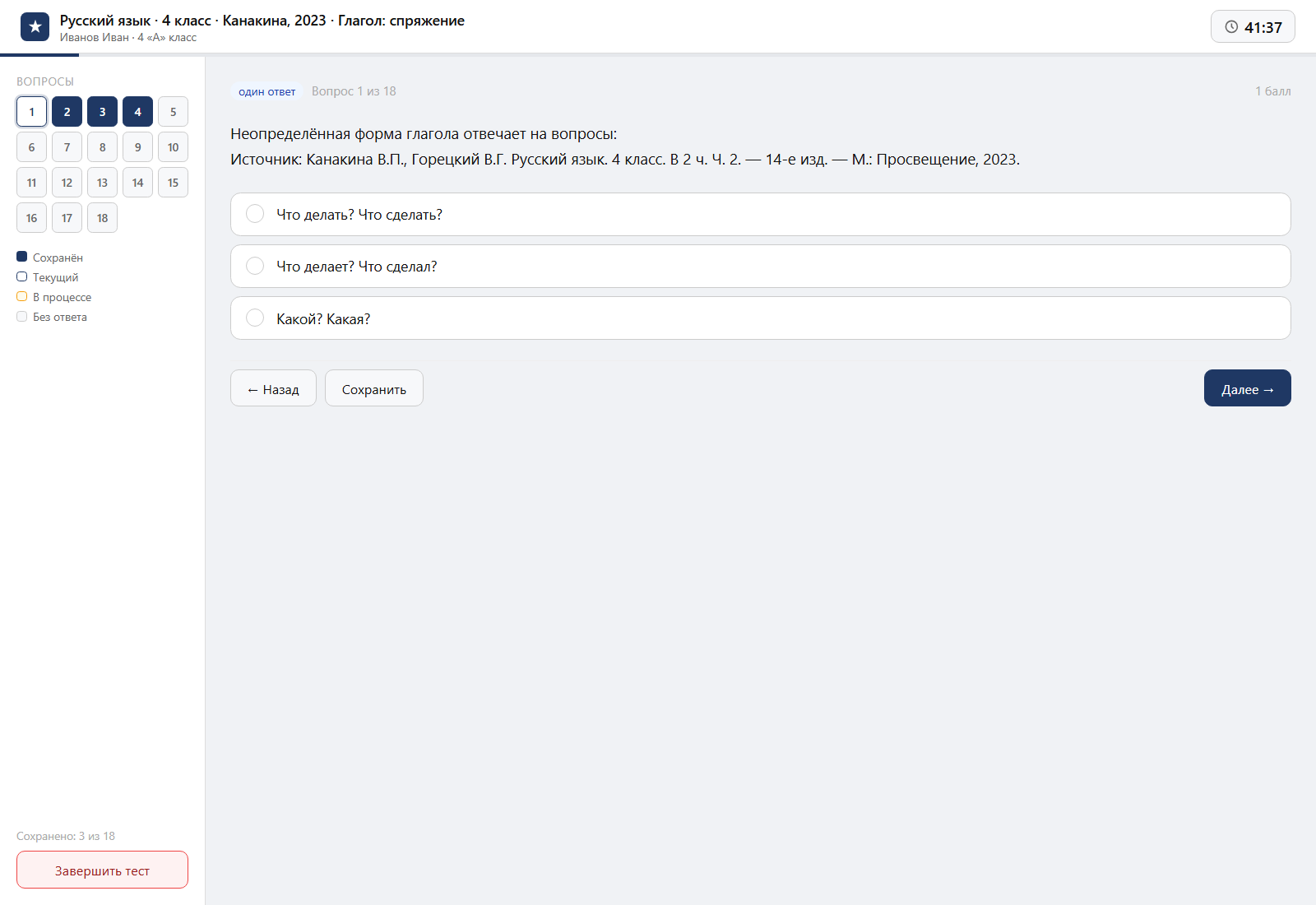This screenshot has width=1316, height=905.
Task: Open question 5 in navigator
Action: 173,112
